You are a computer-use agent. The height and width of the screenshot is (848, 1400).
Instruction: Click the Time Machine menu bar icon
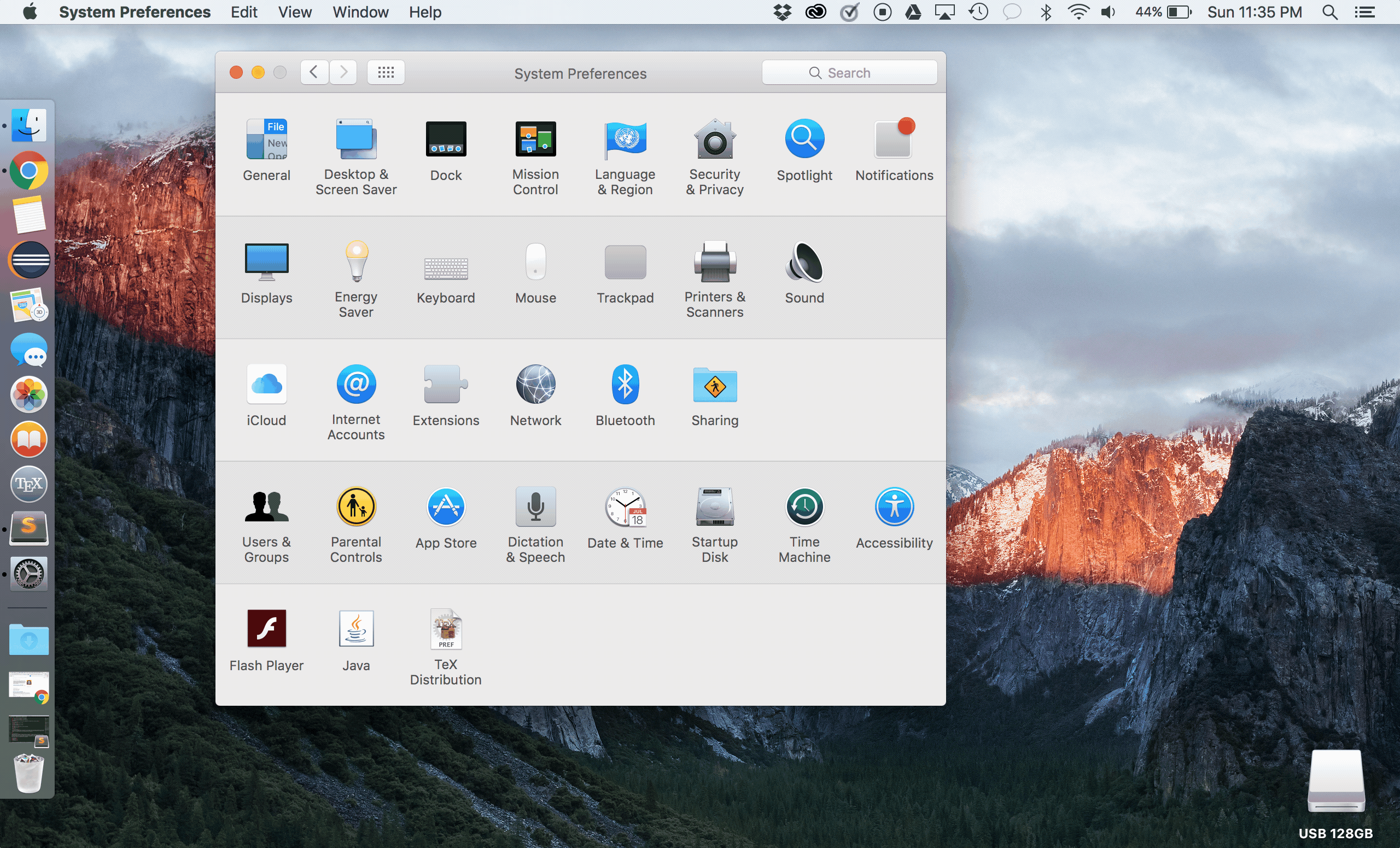pos(978,12)
